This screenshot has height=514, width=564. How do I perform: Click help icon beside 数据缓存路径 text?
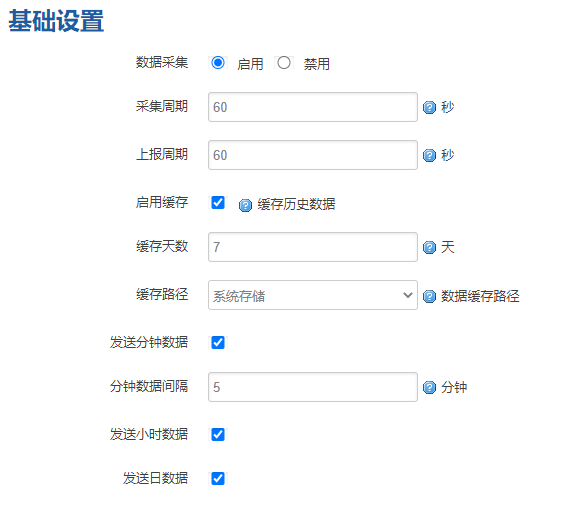coord(429,296)
